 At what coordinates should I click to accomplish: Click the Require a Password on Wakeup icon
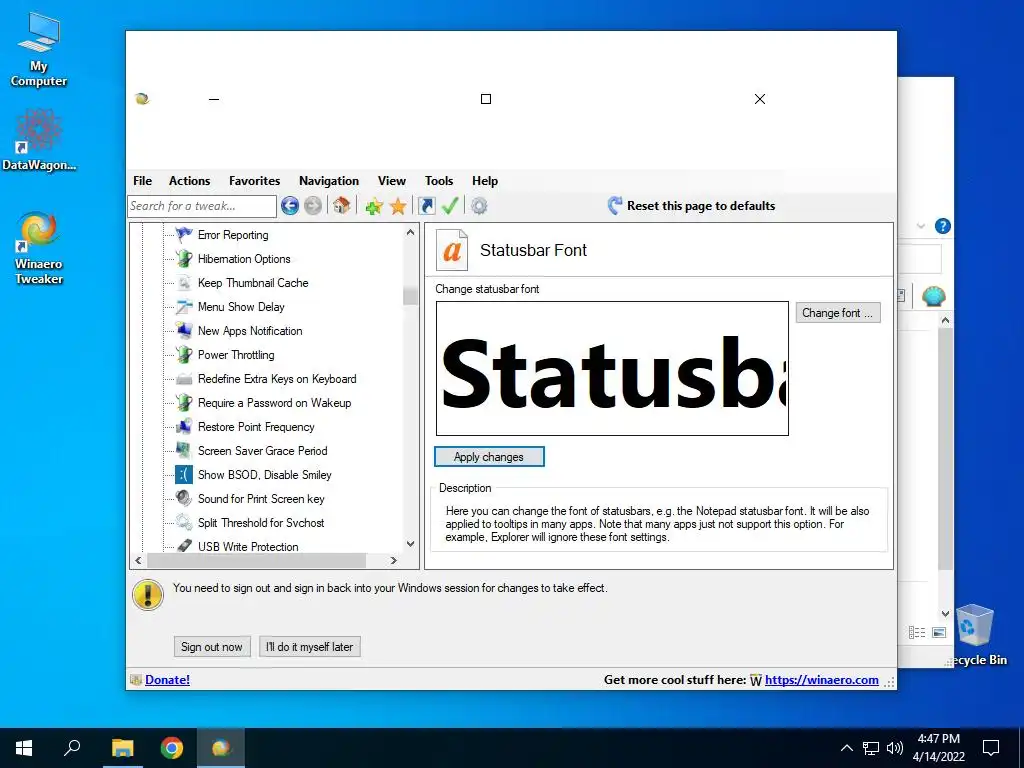pos(184,402)
